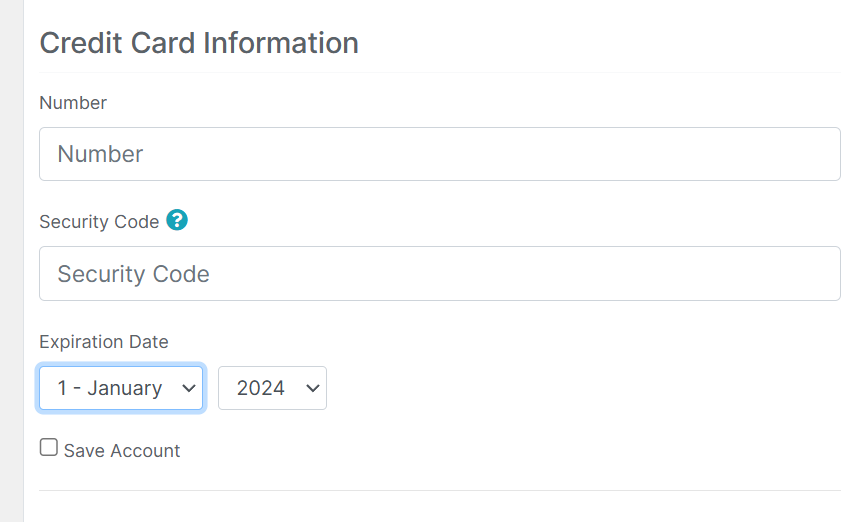
Task: Click the Expiration Date label
Action: pos(104,342)
